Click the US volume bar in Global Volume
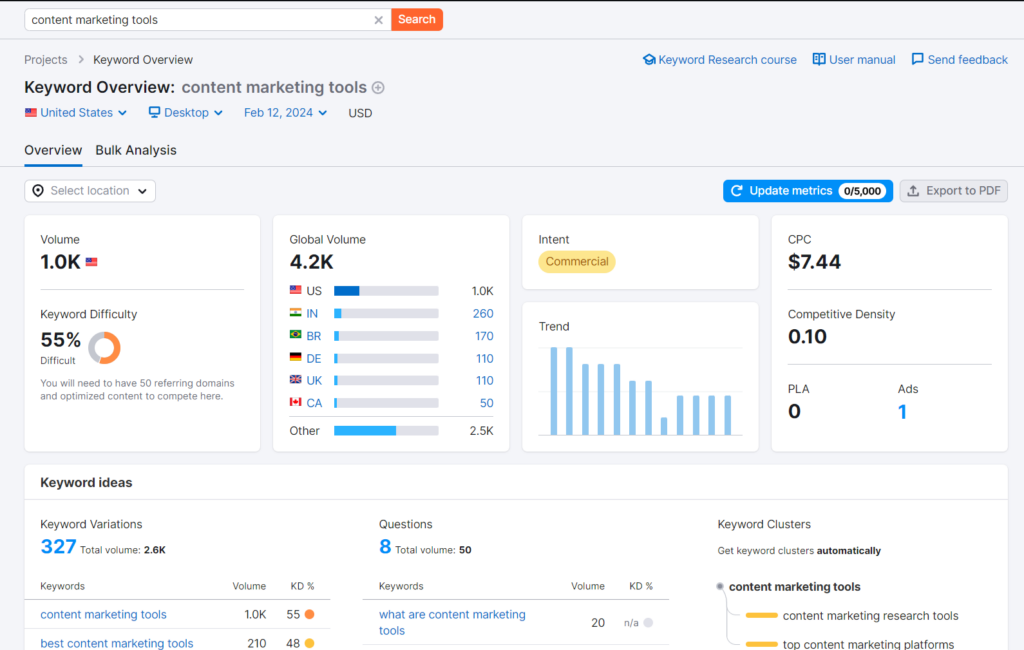Viewport: 1024px width, 650px height. (x=386, y=291)
